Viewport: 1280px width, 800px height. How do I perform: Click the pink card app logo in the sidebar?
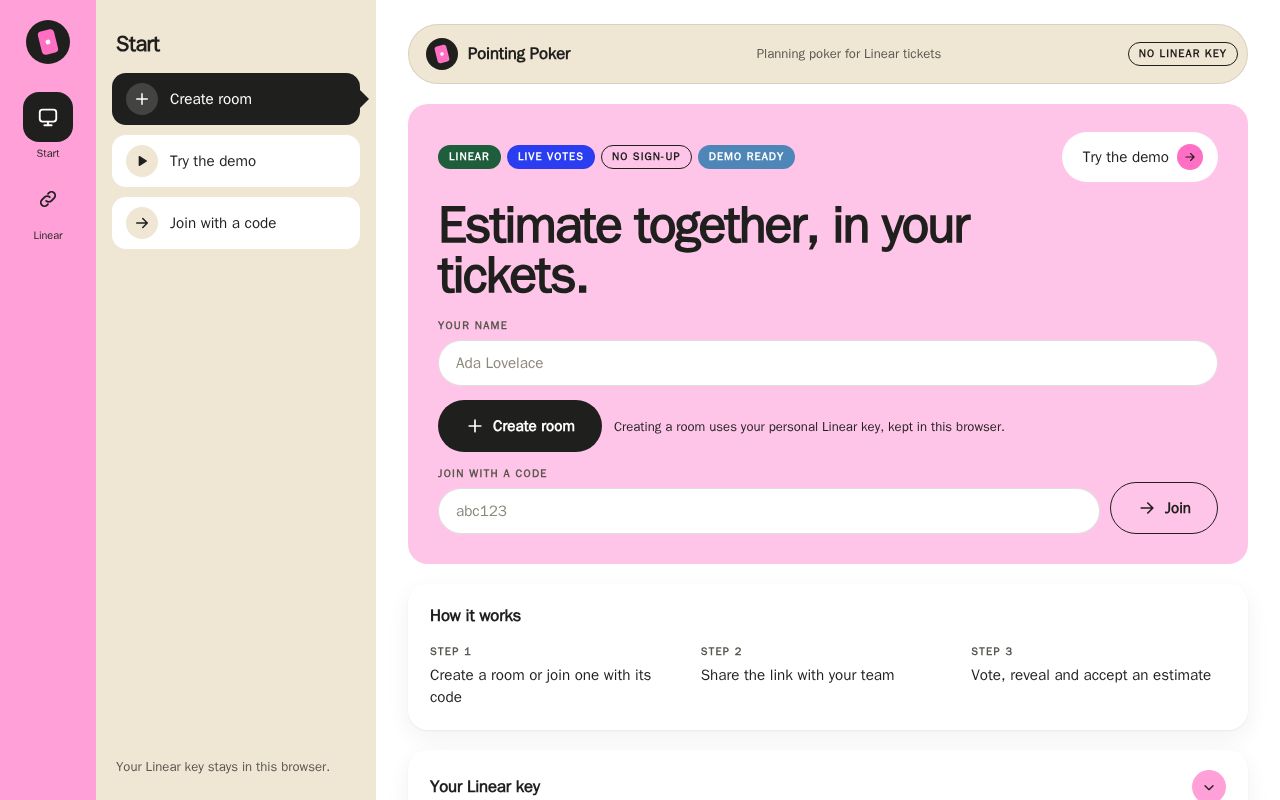coord(48,42)
